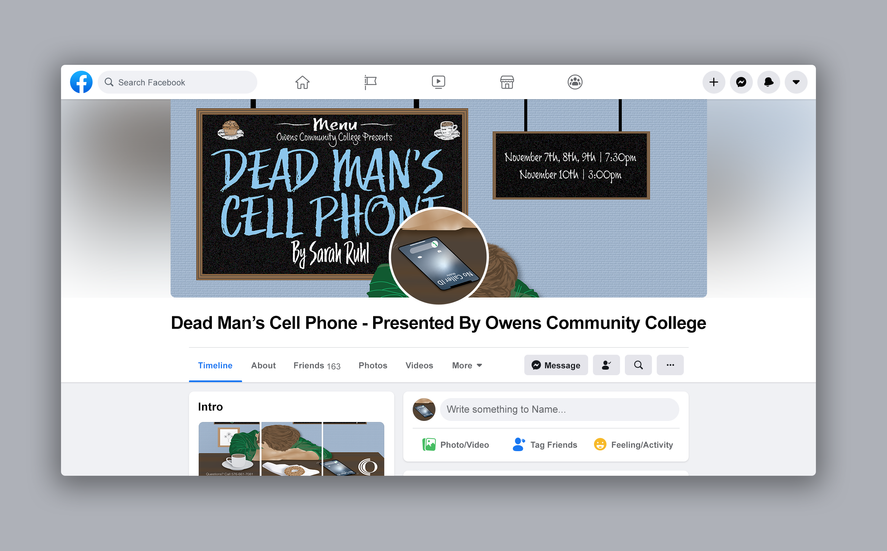Click the Search Facebook field

[x=178, y=82]
